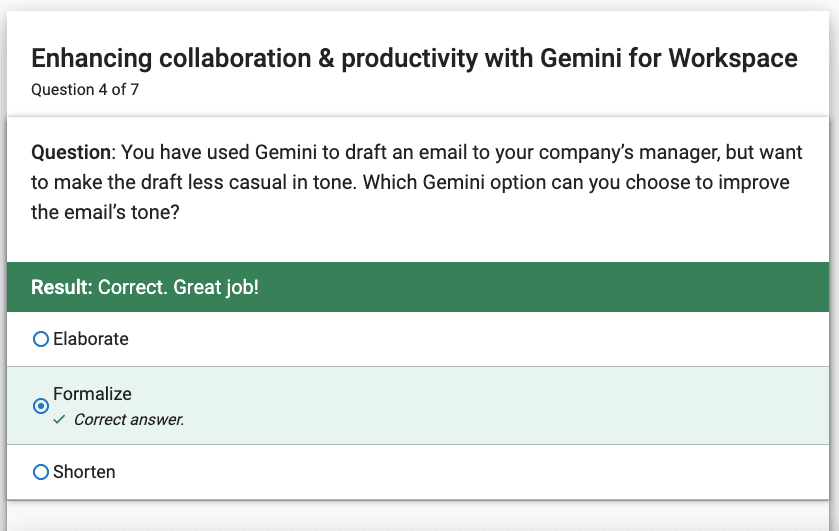Click the green checkmark beside Correct answer

click(x=59, y=419)
